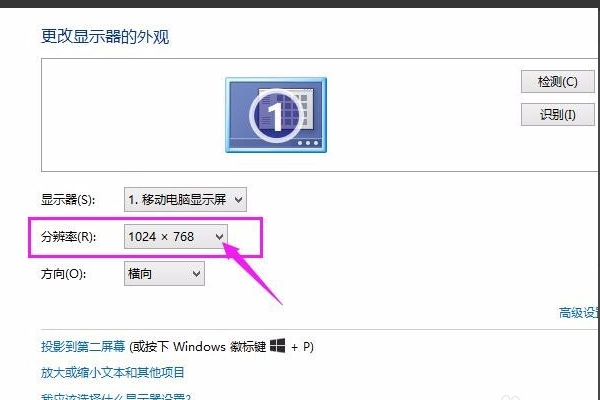Click the 识别(I) identify button

coord(558,114)
